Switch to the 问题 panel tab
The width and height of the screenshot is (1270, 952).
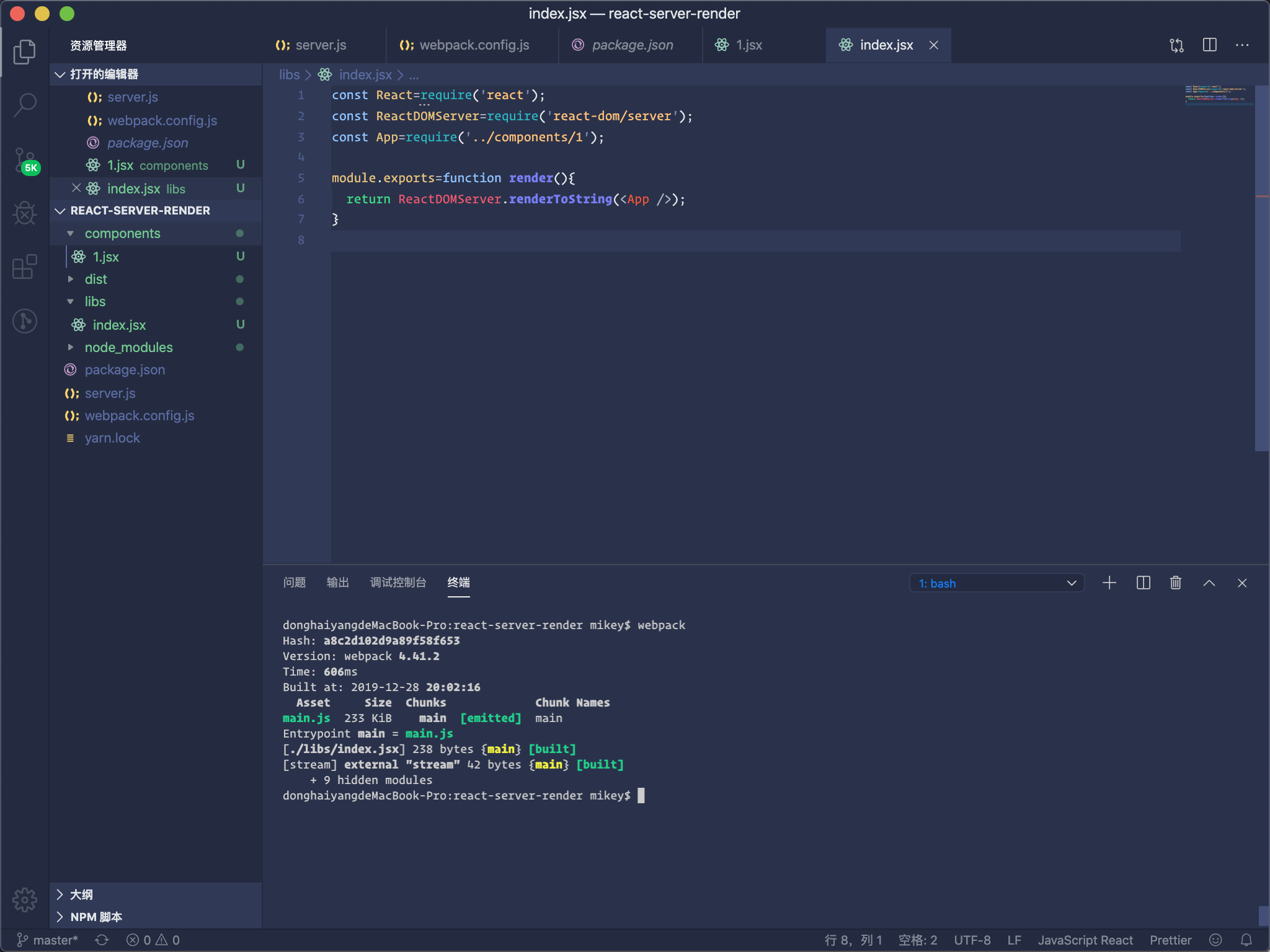pyautogui.click(x=294, y=583)
